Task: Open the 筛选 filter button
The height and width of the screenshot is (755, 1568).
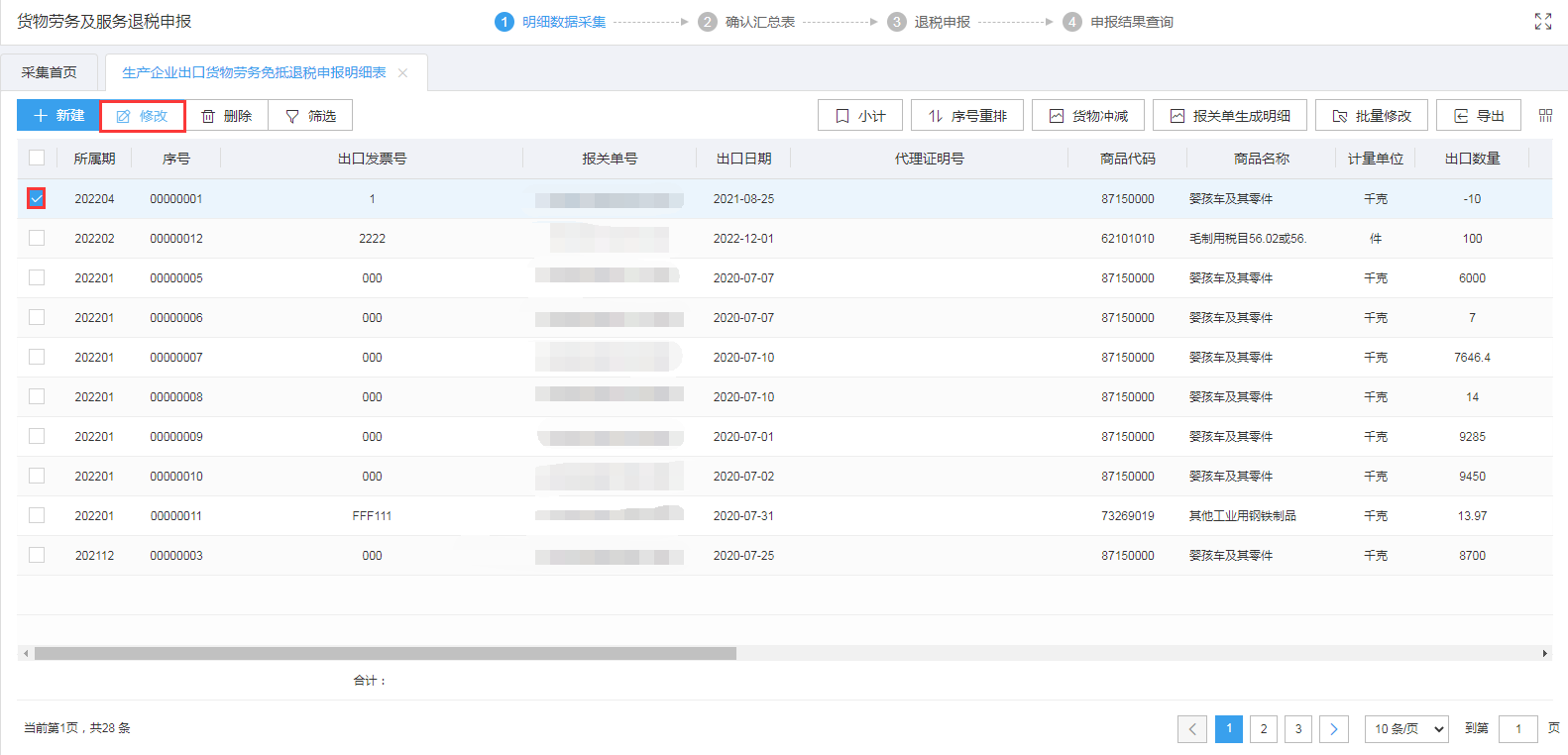Action: (311, 116)
